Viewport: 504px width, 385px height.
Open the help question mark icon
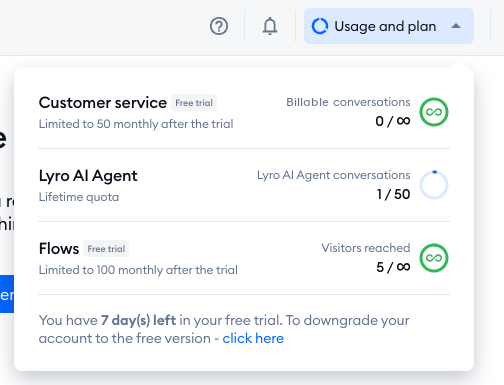point(219,26)
